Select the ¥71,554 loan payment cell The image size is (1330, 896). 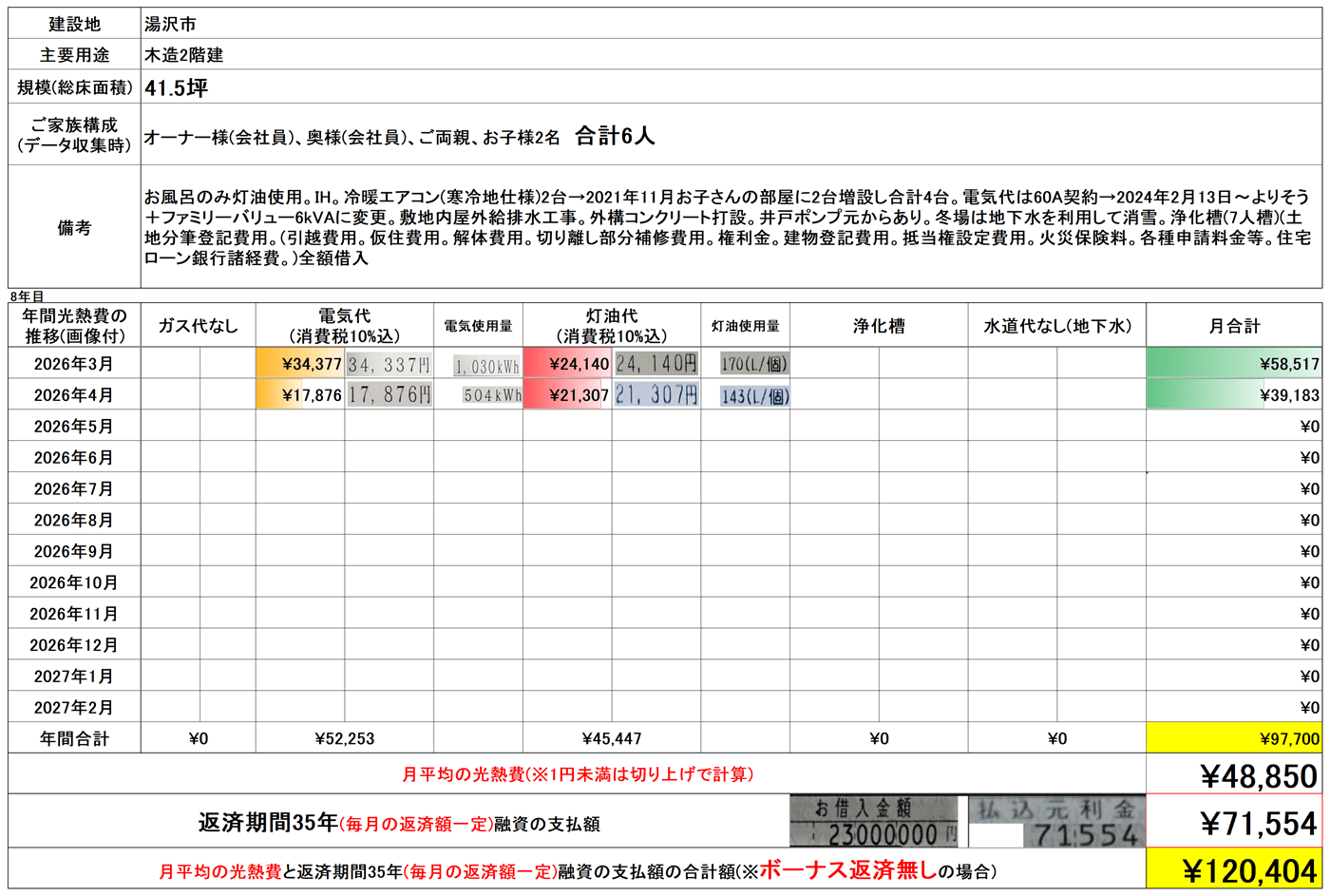(1234, 822)
